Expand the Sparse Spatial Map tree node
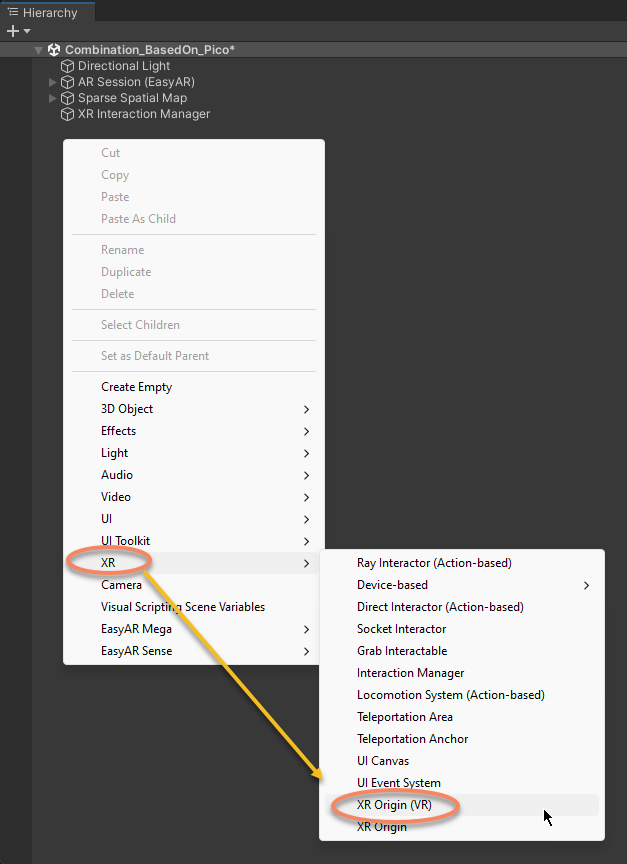This screenshot has height=864, width=627. tap(53, 98)
